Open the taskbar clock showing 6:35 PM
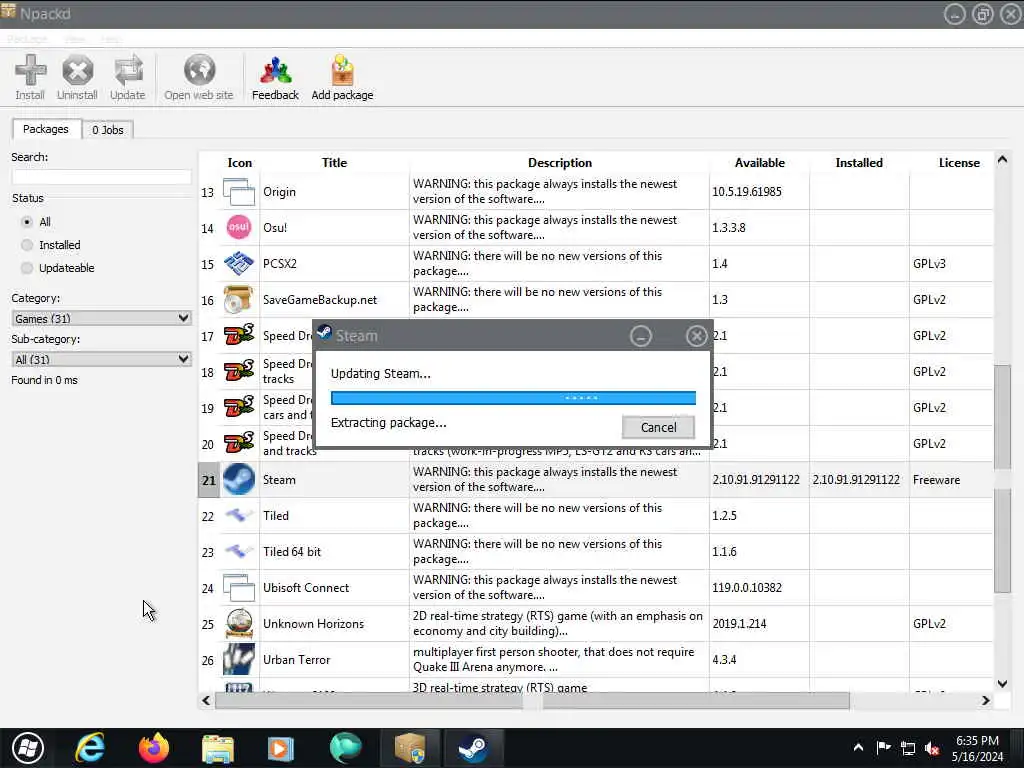The width and height of the screenshot is (1024, 768). tap(977, 748)
